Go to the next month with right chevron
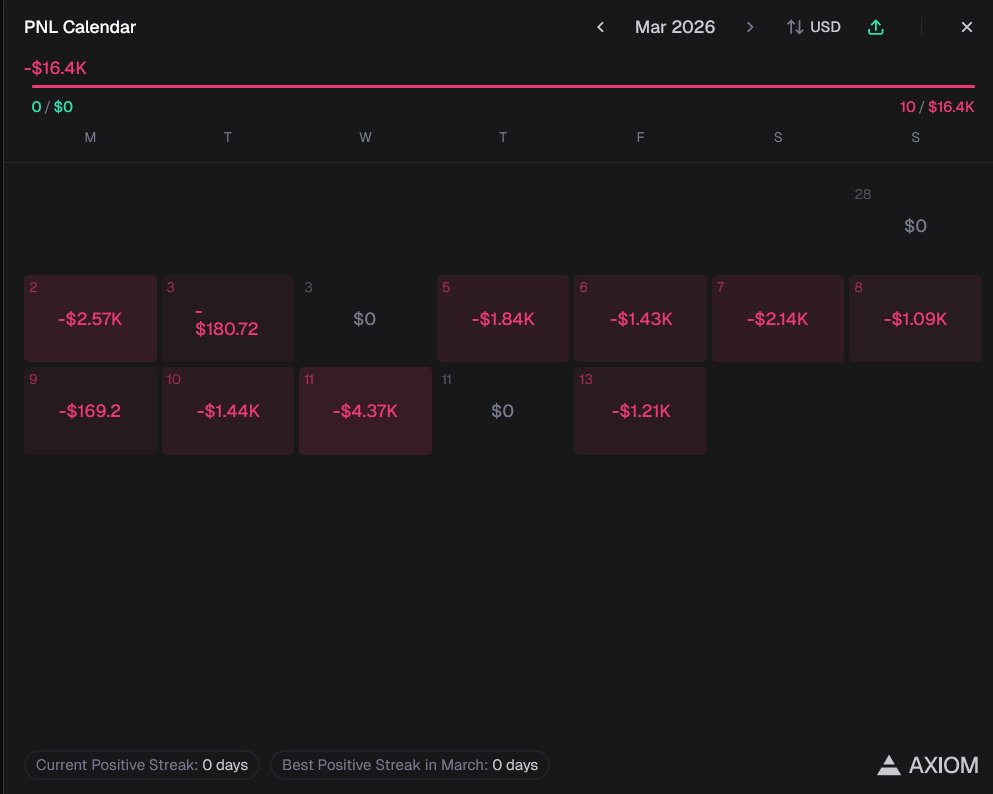Image resolution: width=993 pixels, height=794 pixels. coord(750,27)
